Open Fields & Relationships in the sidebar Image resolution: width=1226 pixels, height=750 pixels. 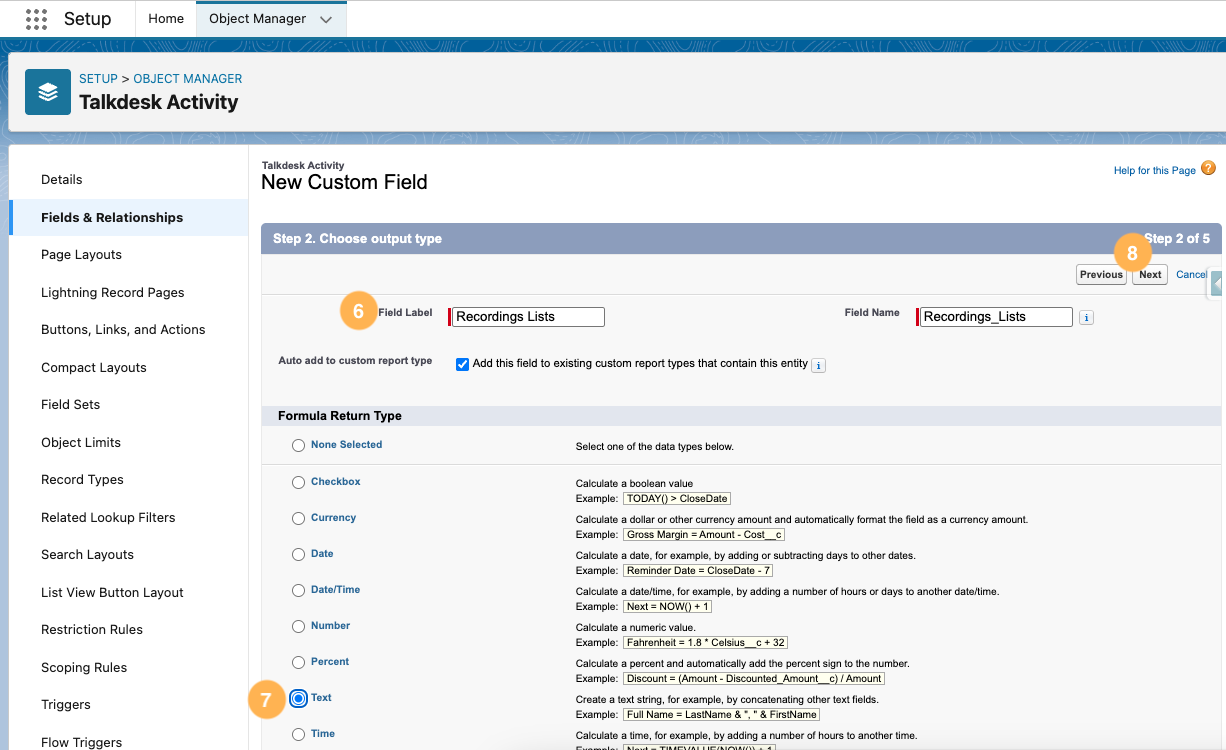click(112, 217)
